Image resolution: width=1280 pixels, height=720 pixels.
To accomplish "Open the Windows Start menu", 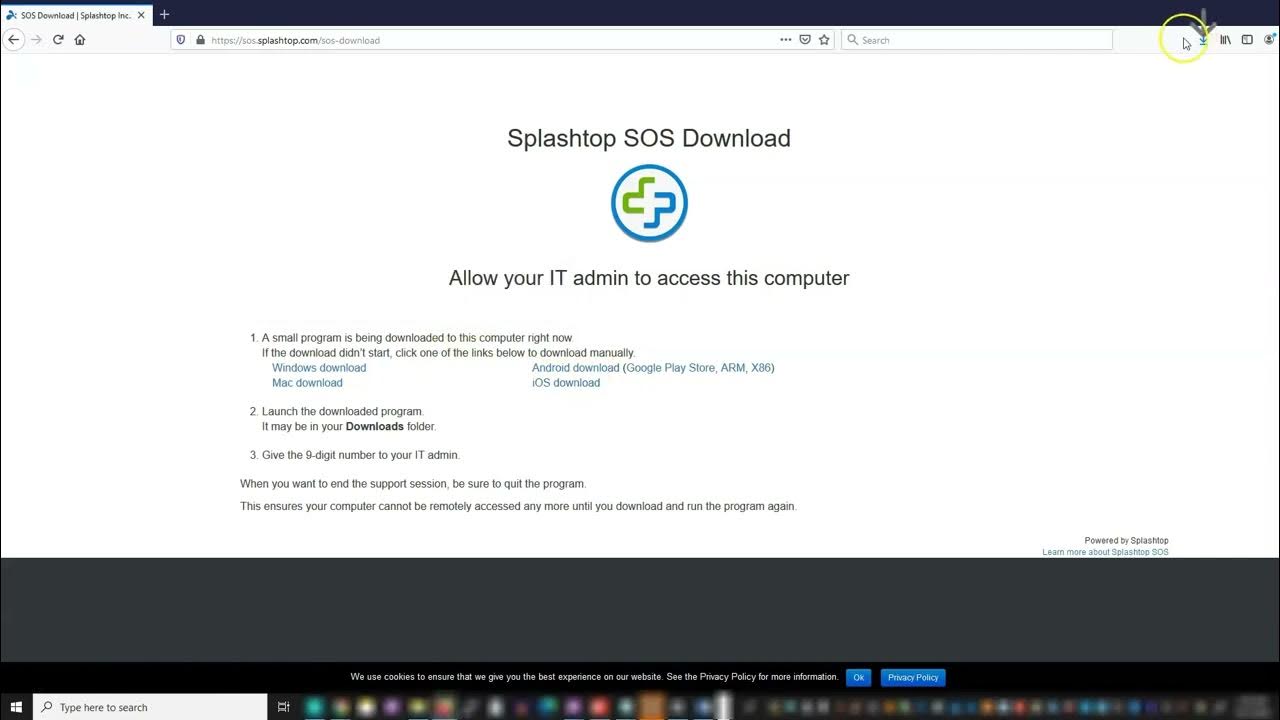I will coord(16,707).
